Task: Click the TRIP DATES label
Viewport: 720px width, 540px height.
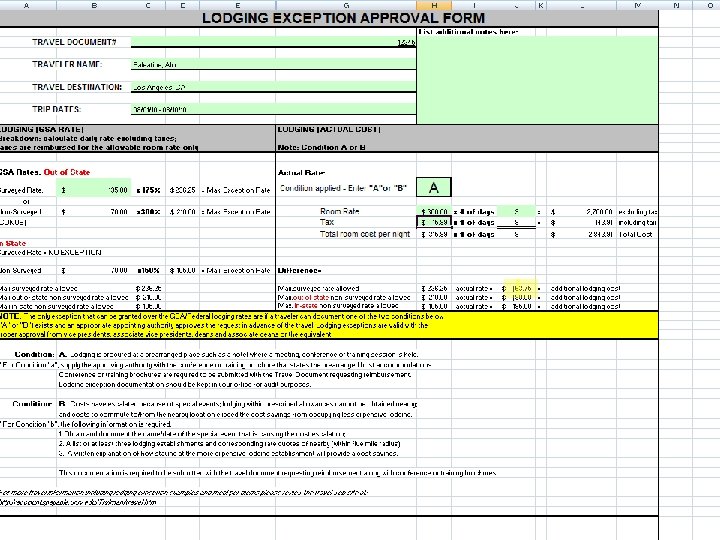Action: coord(56,109)
